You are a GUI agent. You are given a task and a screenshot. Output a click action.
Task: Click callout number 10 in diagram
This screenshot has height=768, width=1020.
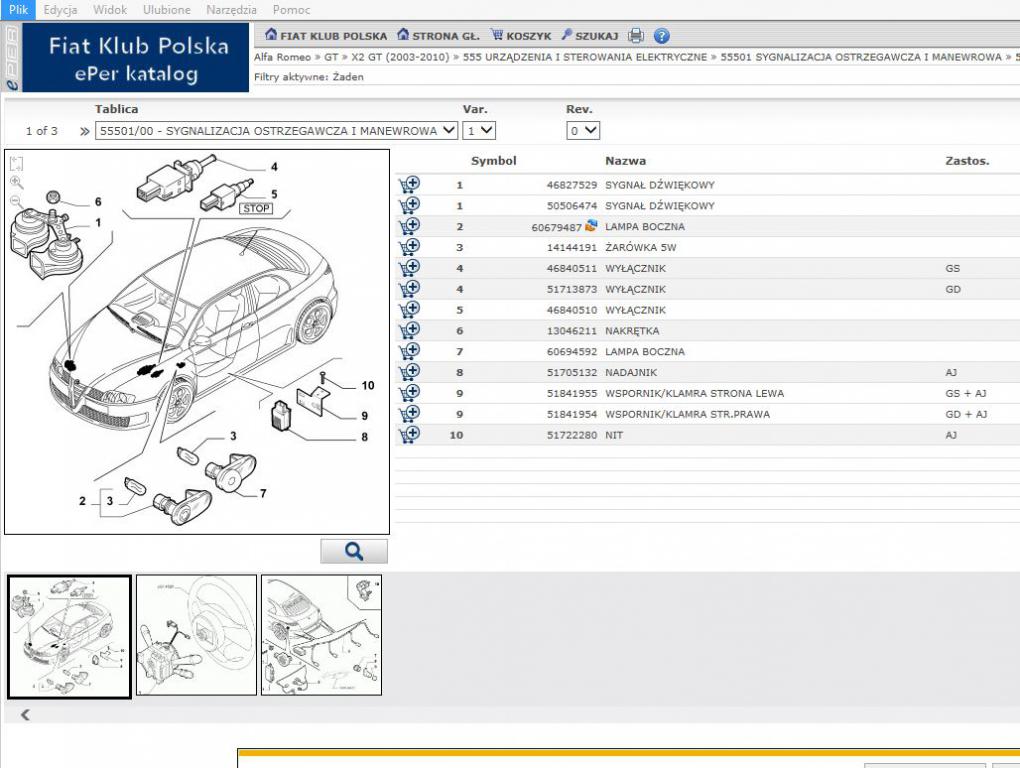point(368,386)
